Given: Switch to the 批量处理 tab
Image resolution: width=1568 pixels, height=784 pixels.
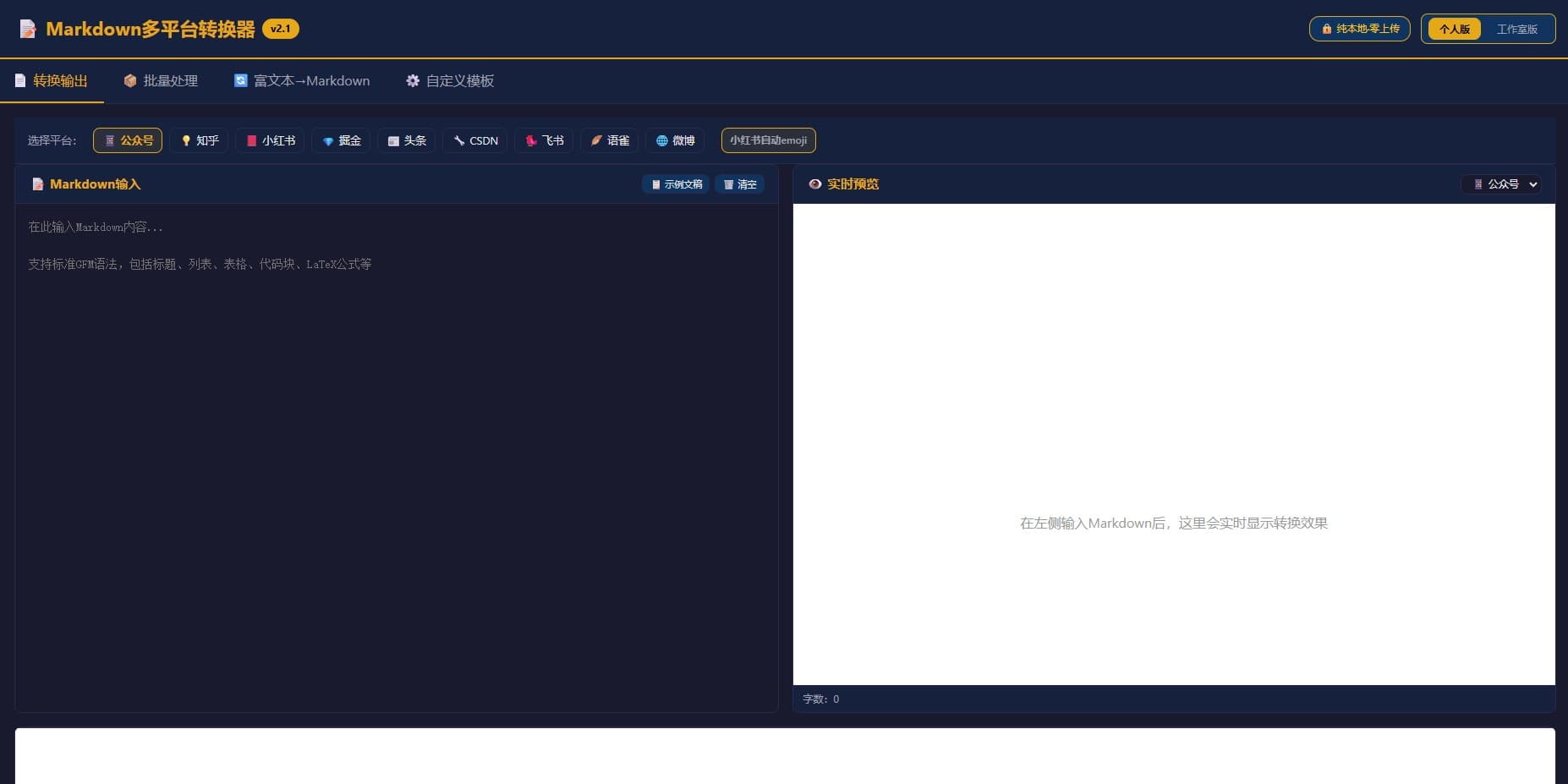Looking at the screenshot, I should pos(161,81).
